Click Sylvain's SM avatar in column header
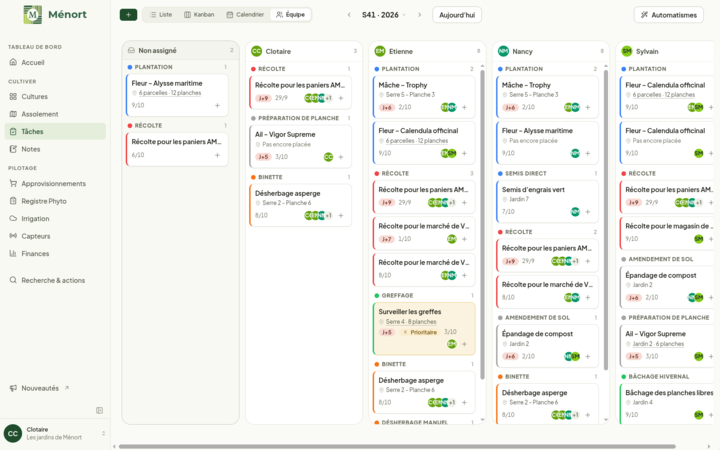The width and height of the screenshot is (720, 450). point(627,51)
